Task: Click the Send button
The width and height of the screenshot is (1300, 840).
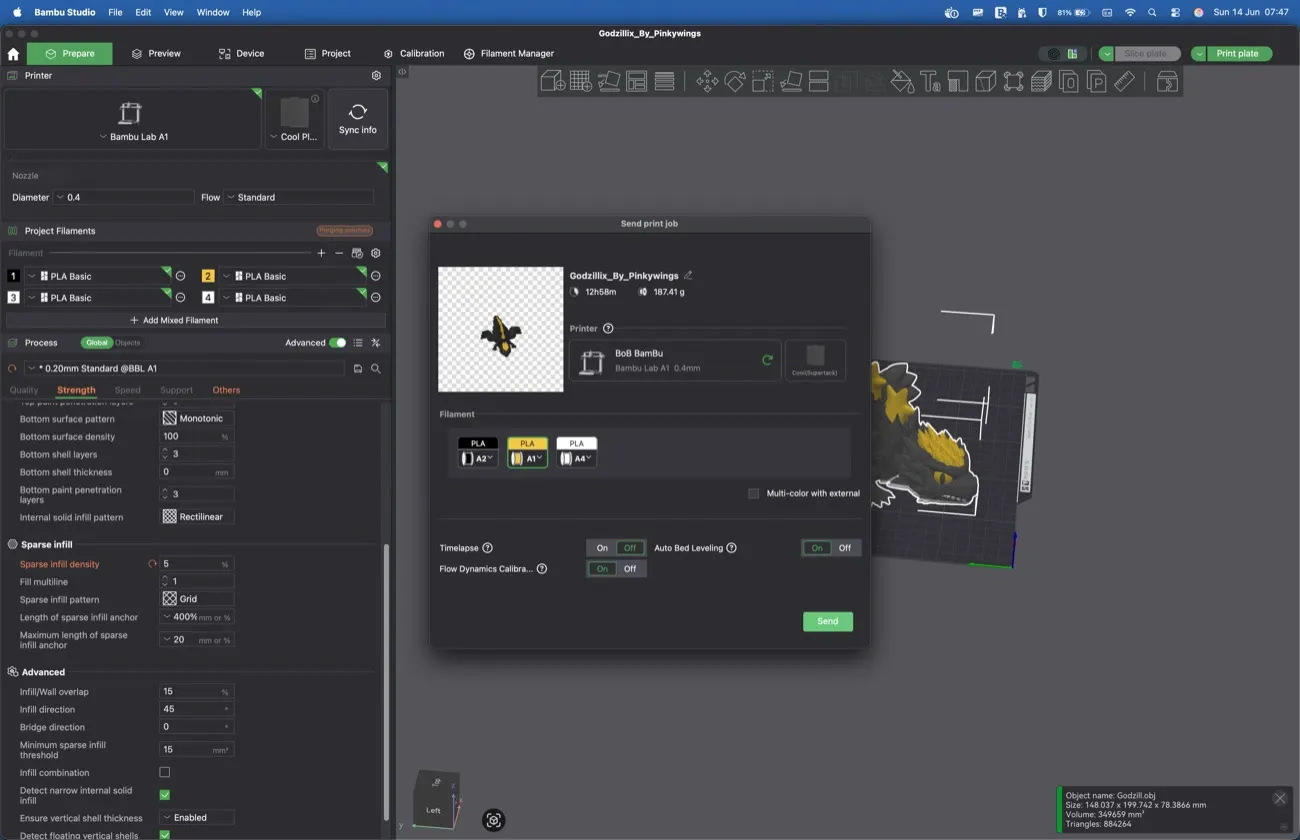Action: coord(828,621)
